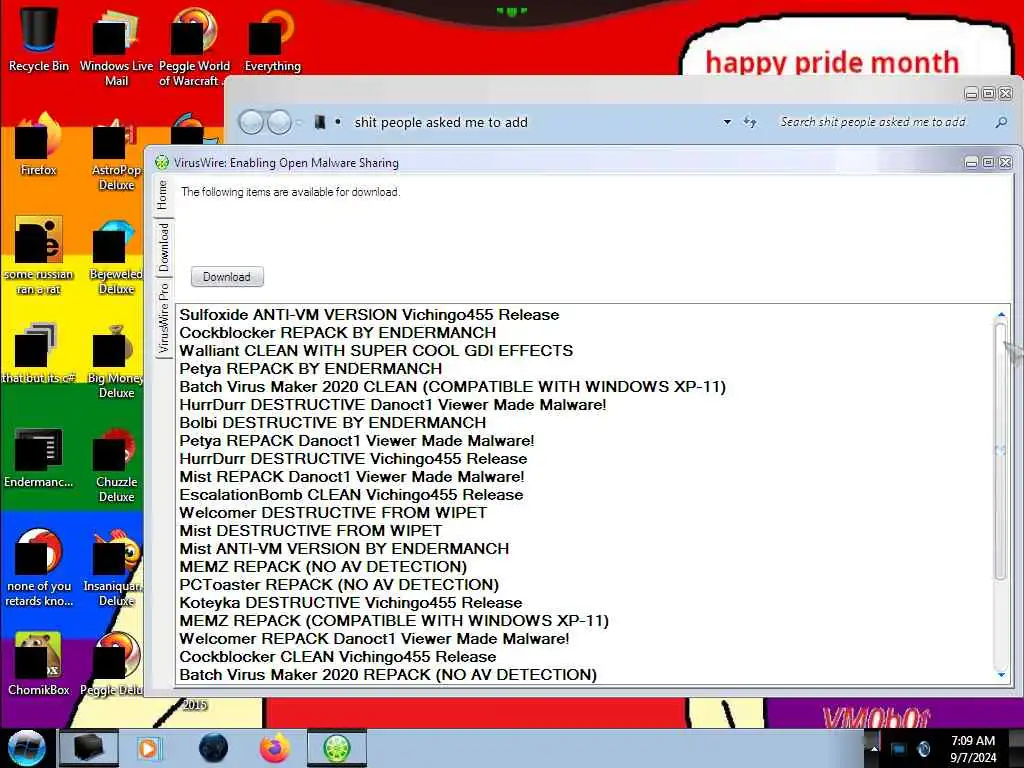The width and height of the screenshot is (1024, 768).
Task: Click list scrollbar up arrow
Action: click(1000, 315)
